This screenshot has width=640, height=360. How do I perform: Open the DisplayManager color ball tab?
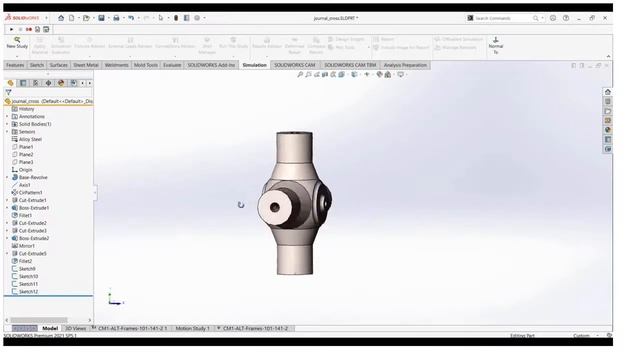click(61, 83)
